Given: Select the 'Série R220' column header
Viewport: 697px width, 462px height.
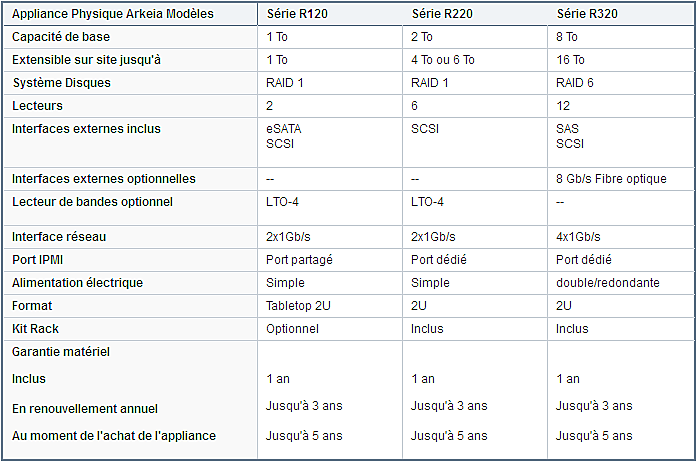Looking at the screenshot, I should tap(442, 14).
